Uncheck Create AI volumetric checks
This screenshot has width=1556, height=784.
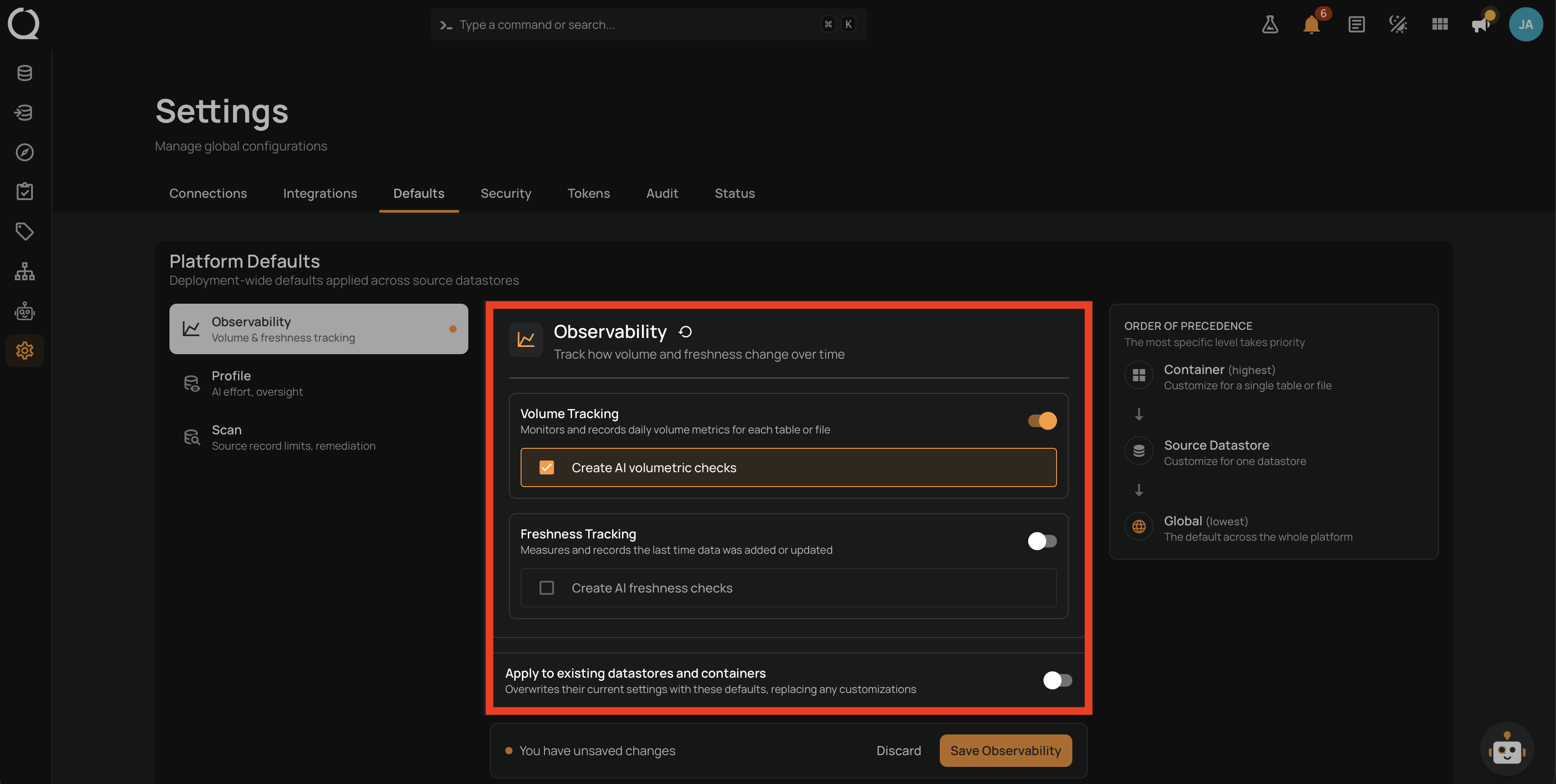pyautogui.click(x=547, y=468)
